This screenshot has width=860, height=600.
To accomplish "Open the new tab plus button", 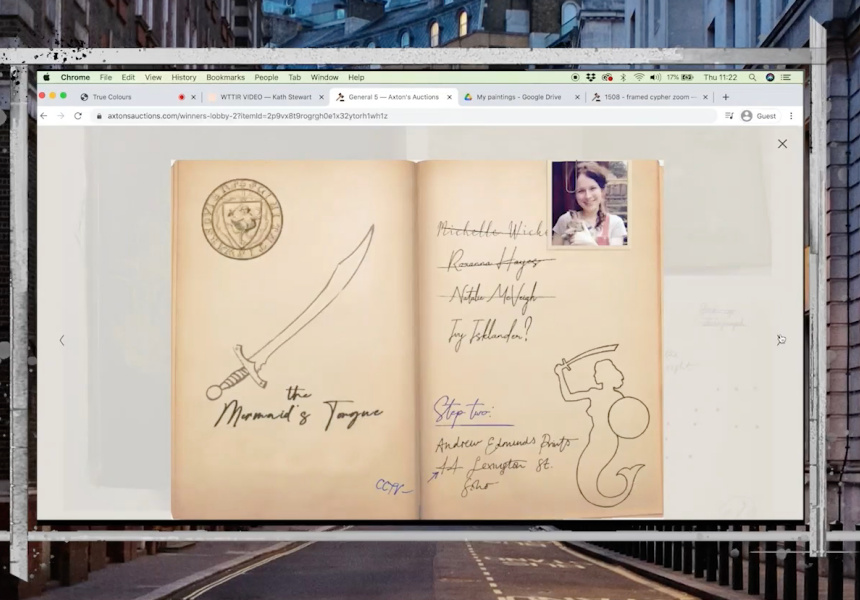I will pos(726,97).
